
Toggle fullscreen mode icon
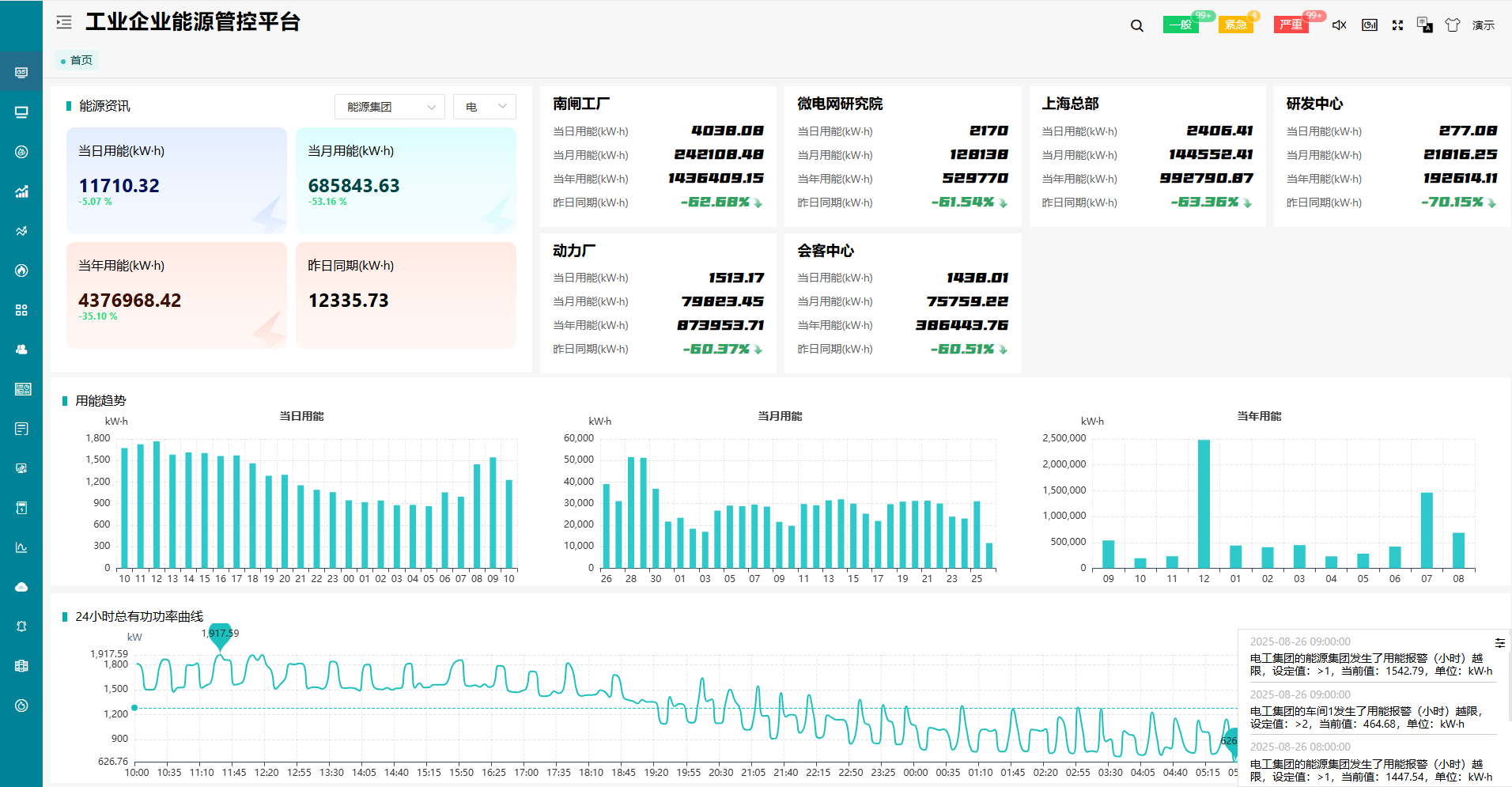(x=1397, y=25)
